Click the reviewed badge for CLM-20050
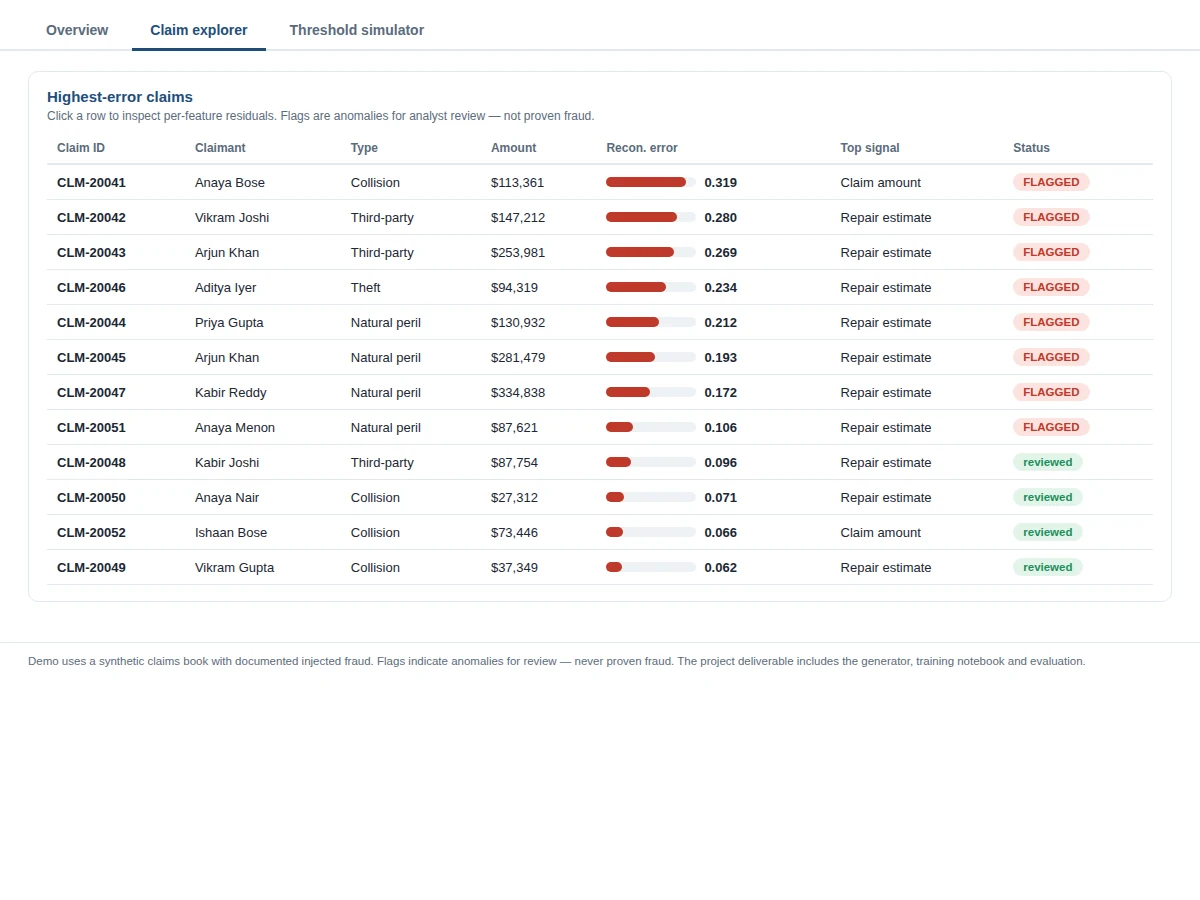1200x900 pixels. tap(1048, 497)
